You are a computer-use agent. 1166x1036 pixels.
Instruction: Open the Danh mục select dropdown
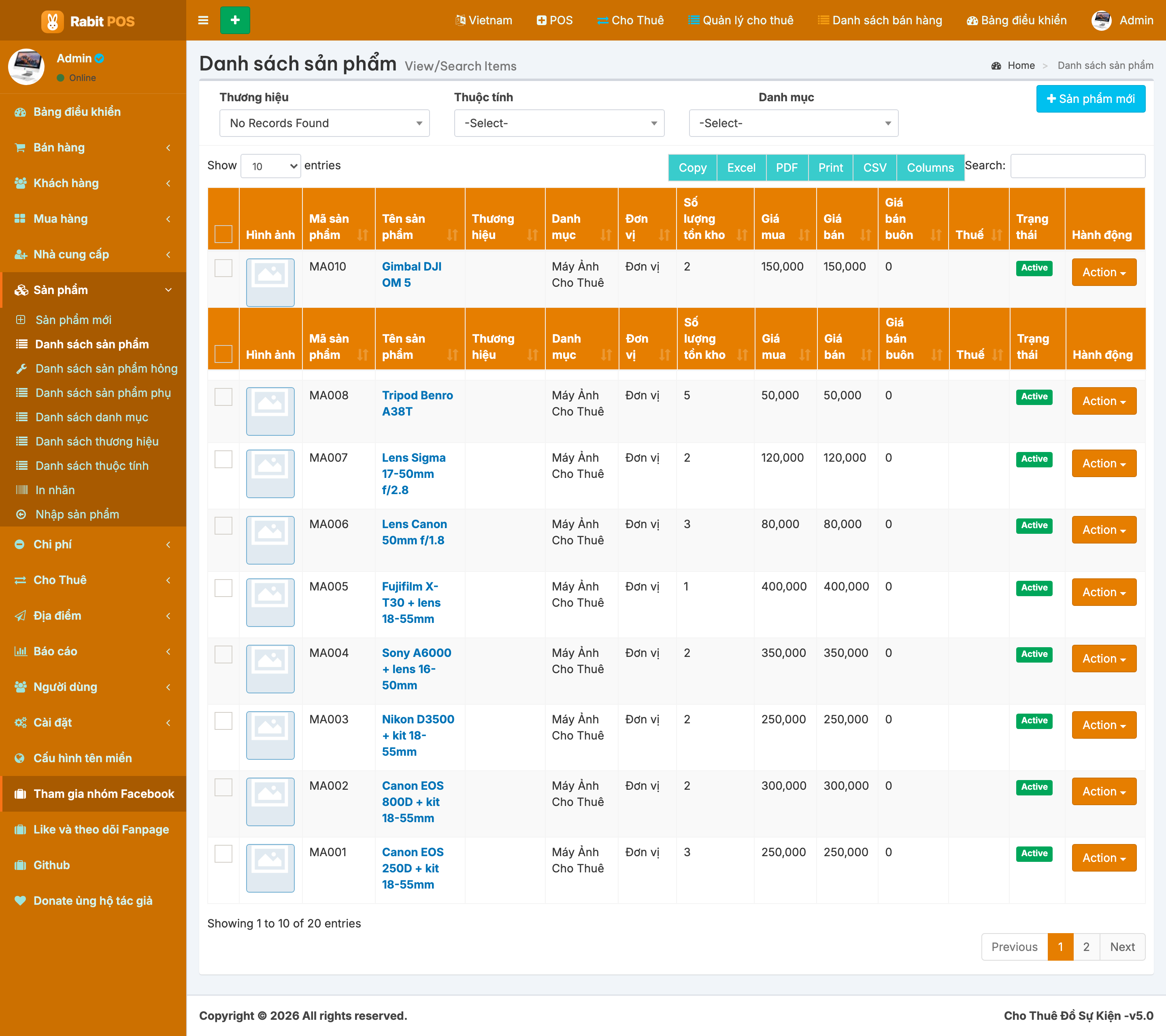tap(794, 123)
